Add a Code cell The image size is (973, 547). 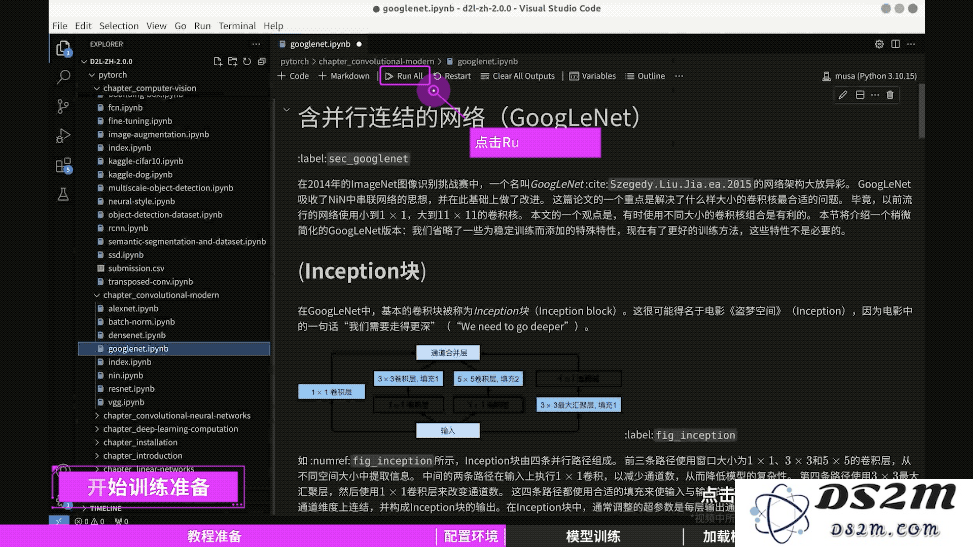click(293, 76)
